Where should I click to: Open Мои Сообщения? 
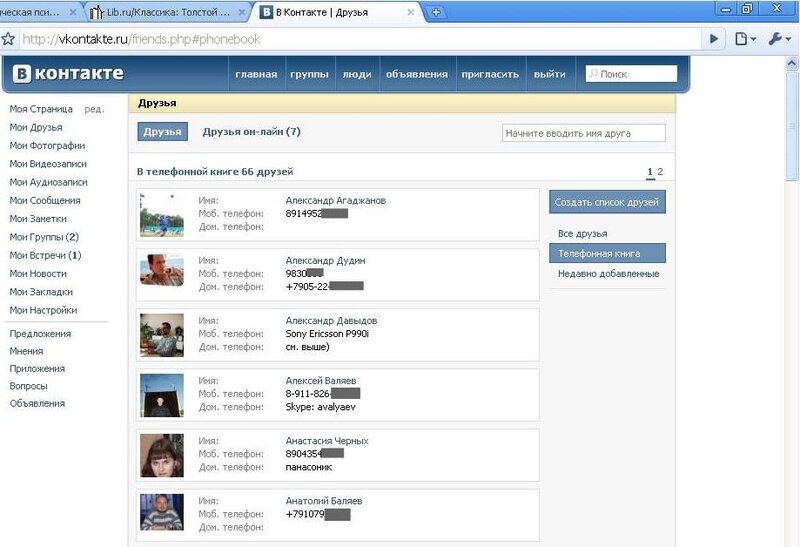click(x=45, y=201)
